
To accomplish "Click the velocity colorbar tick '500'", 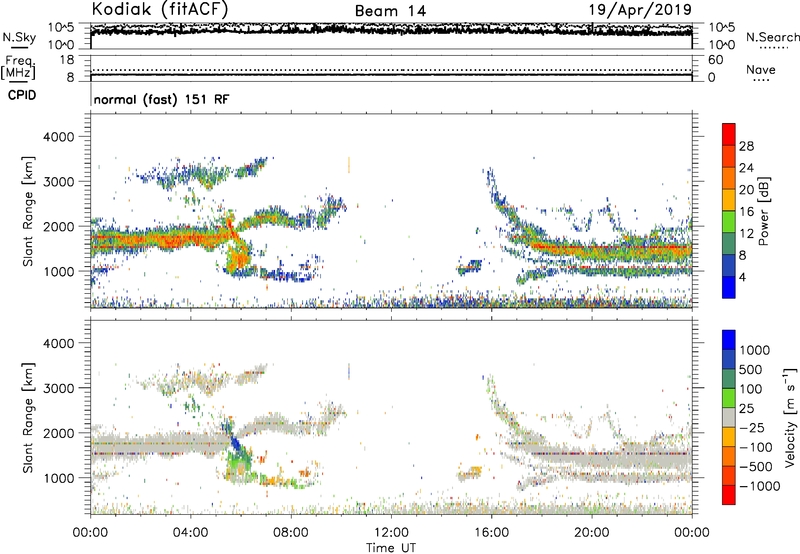I will click(751, 369).
